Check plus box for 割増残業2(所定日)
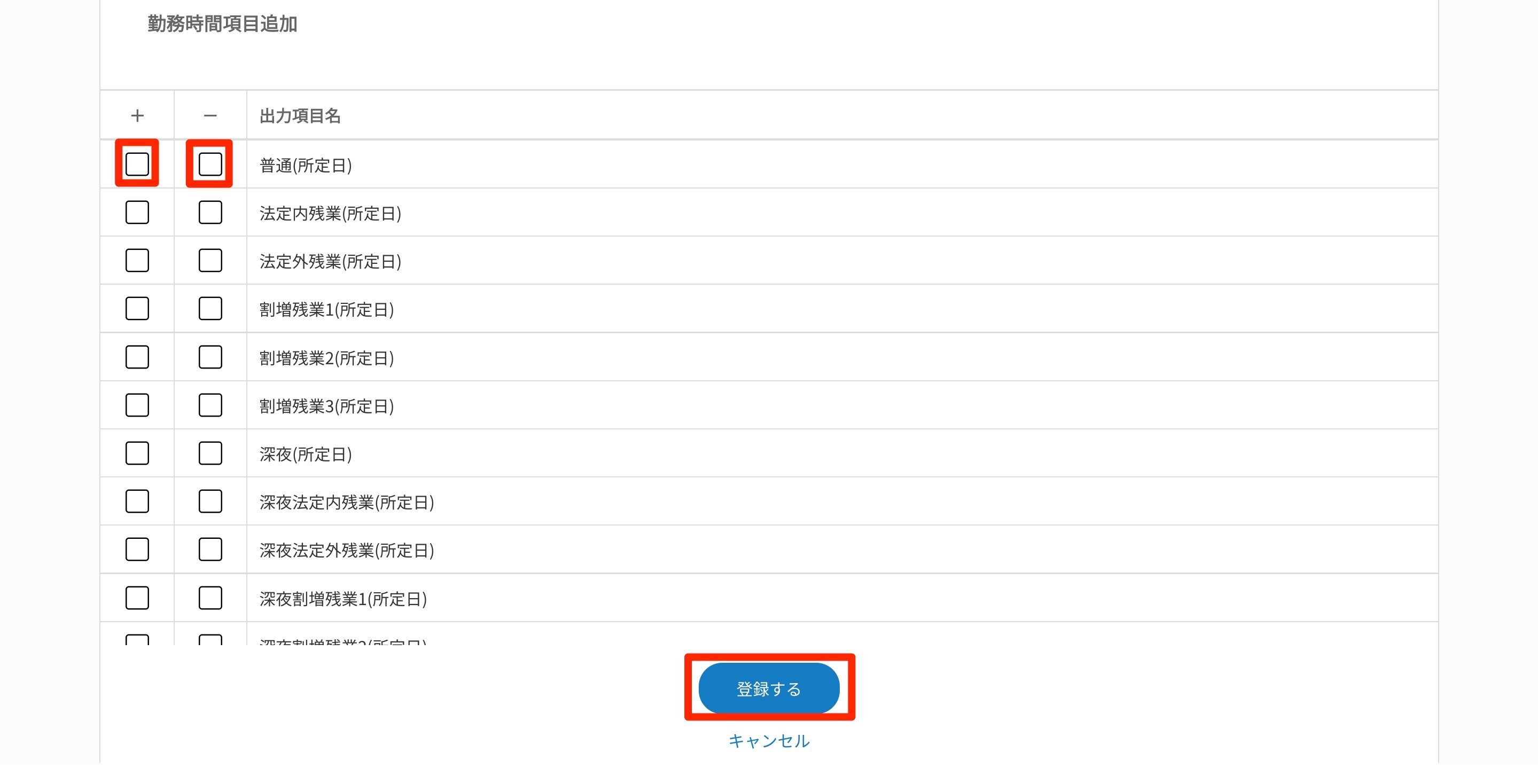The image size is (1538, 784). (x=137, y=357)
